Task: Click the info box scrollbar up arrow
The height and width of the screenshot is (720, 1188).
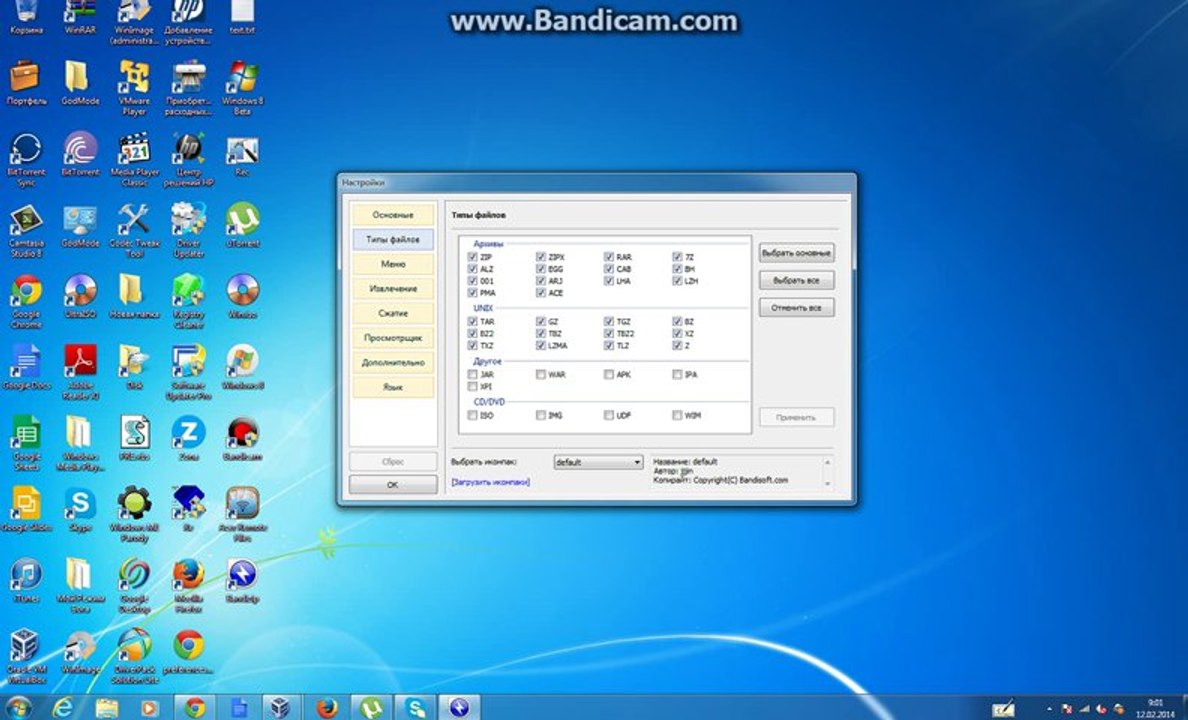Action: [827, 462]
